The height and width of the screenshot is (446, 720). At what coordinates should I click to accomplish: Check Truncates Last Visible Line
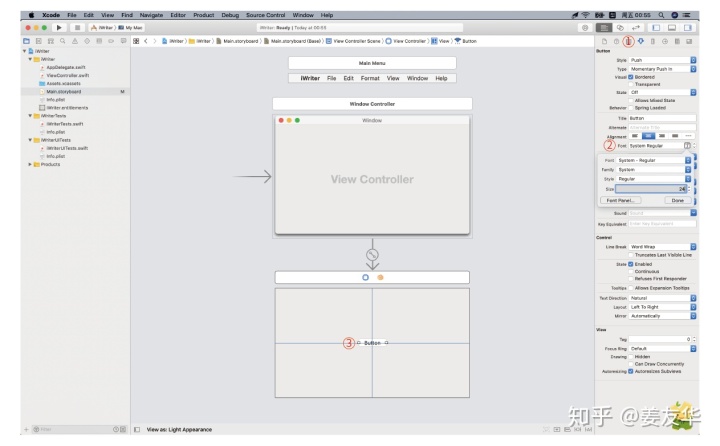[630, 255]
